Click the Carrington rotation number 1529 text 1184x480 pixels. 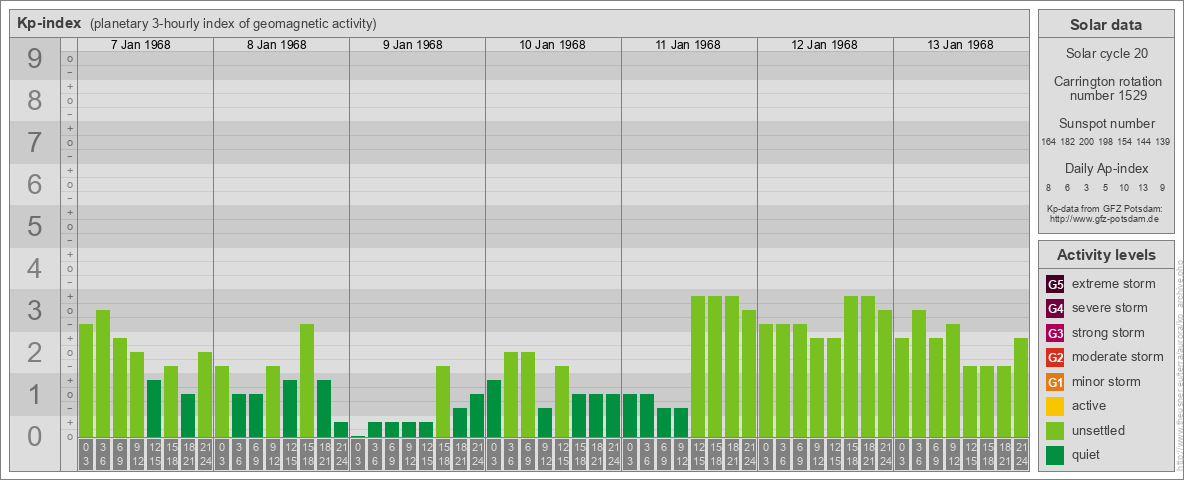pyautogui.click(x=1106, y=88)
